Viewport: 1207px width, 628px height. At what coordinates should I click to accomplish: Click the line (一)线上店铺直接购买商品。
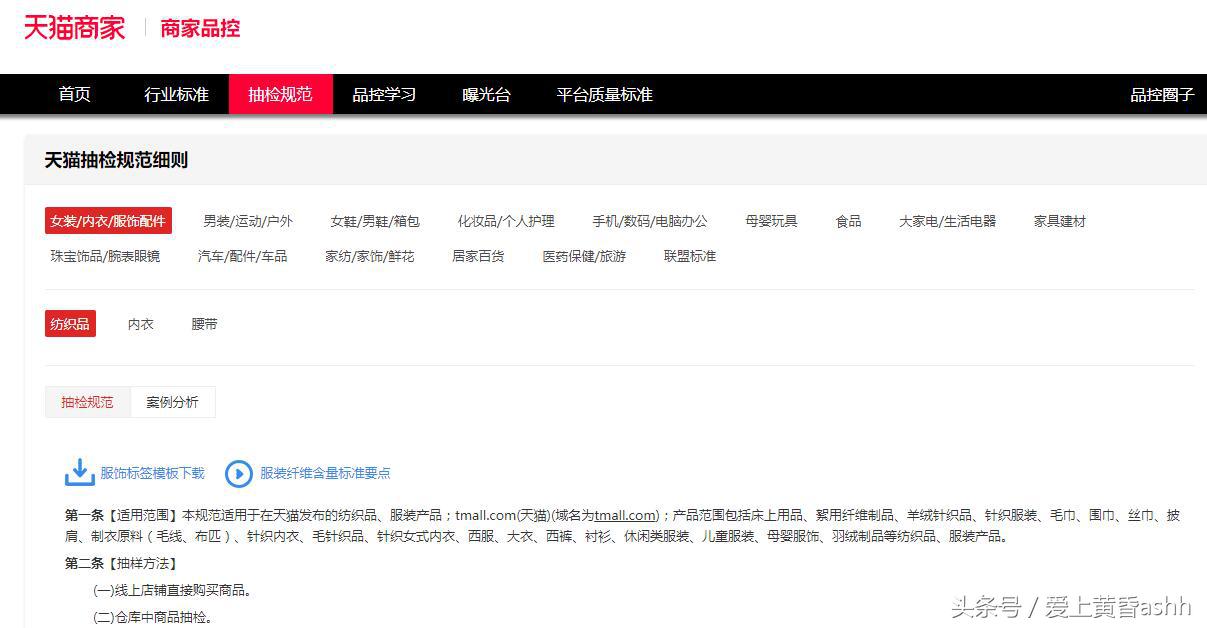click(172, 591)
